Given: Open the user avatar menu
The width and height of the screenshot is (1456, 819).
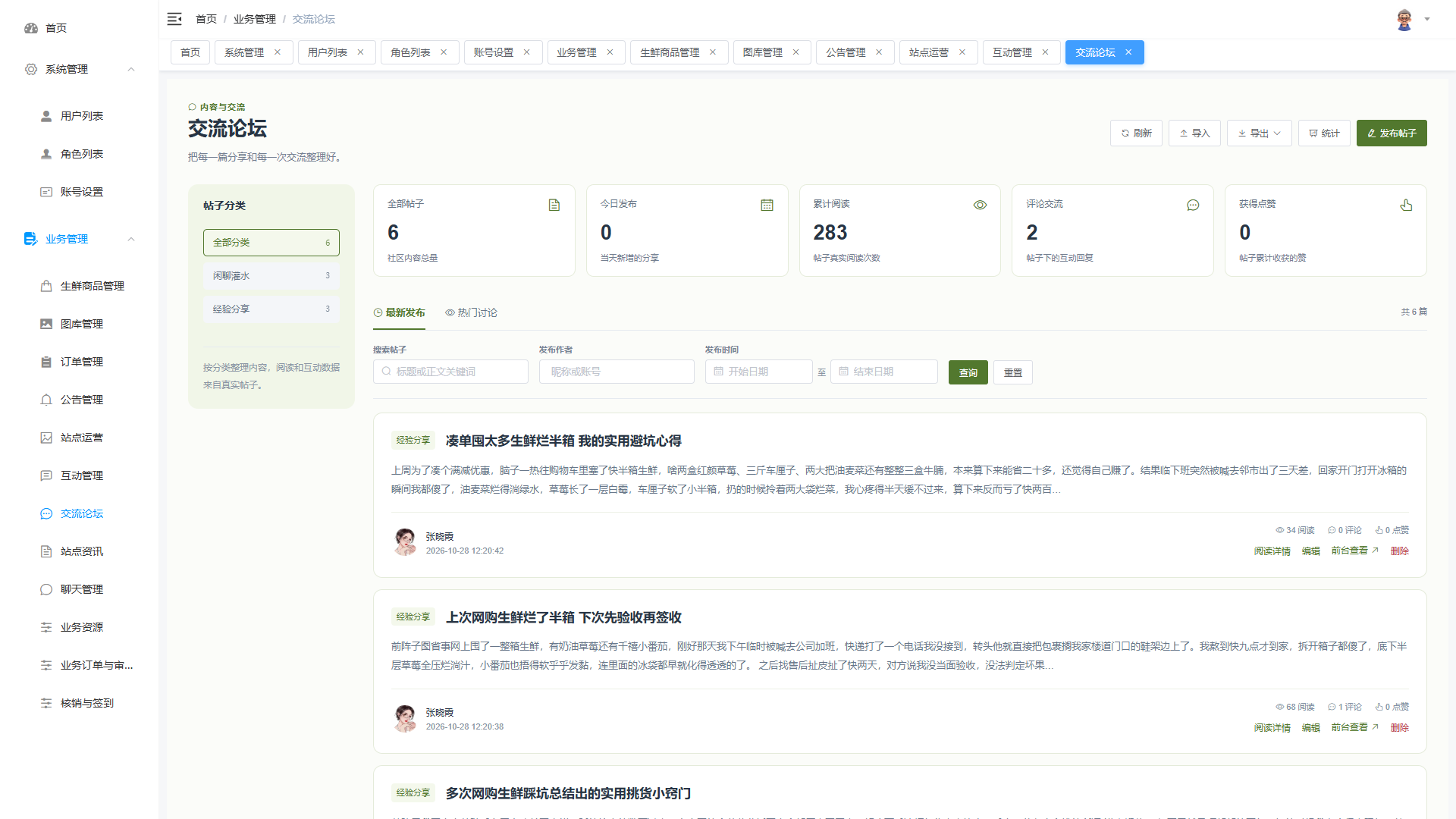Looking at the screenshot, I should [x=1412, y=20].
